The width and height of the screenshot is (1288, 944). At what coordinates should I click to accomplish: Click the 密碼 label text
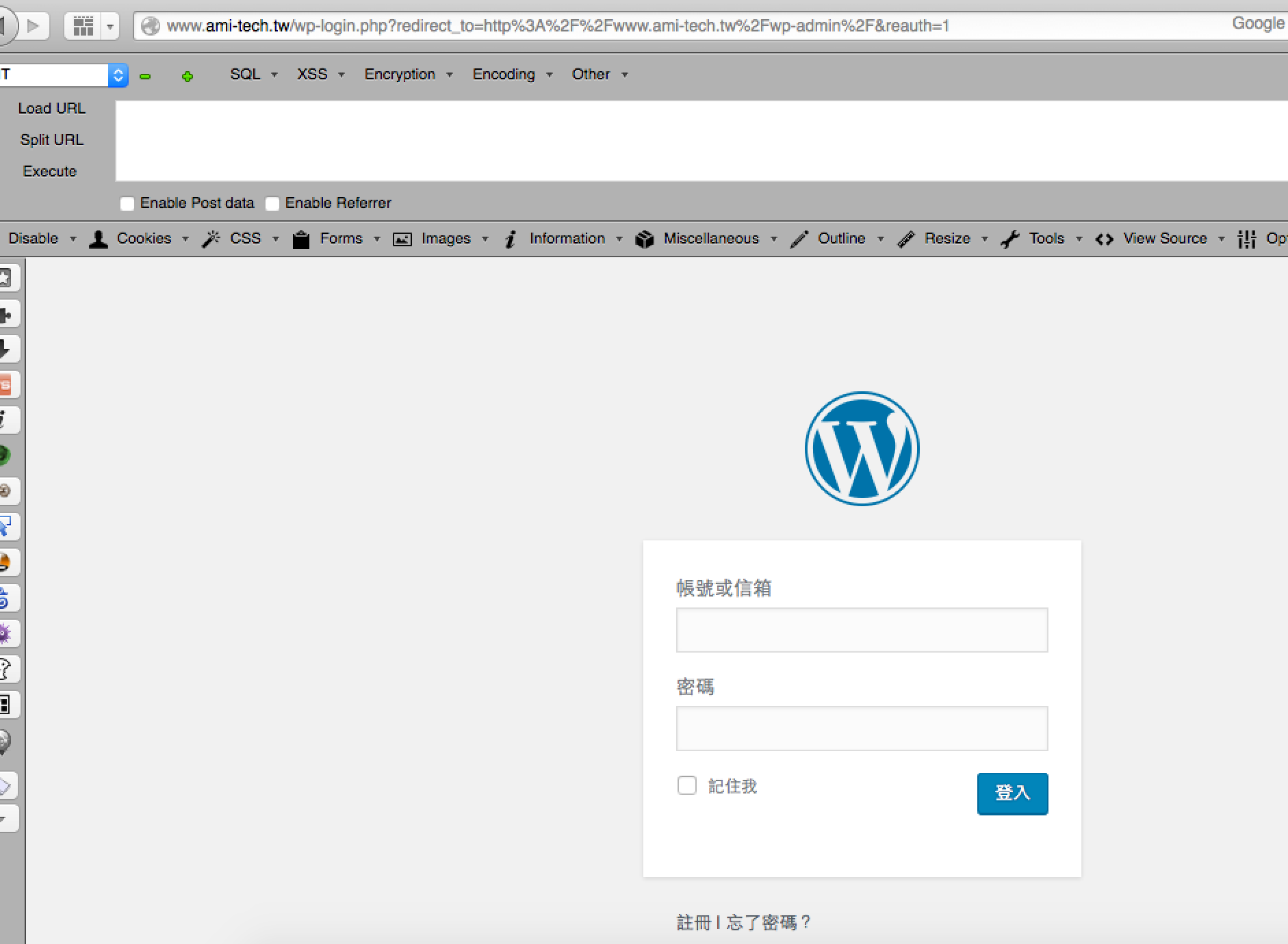click(695, 687)
